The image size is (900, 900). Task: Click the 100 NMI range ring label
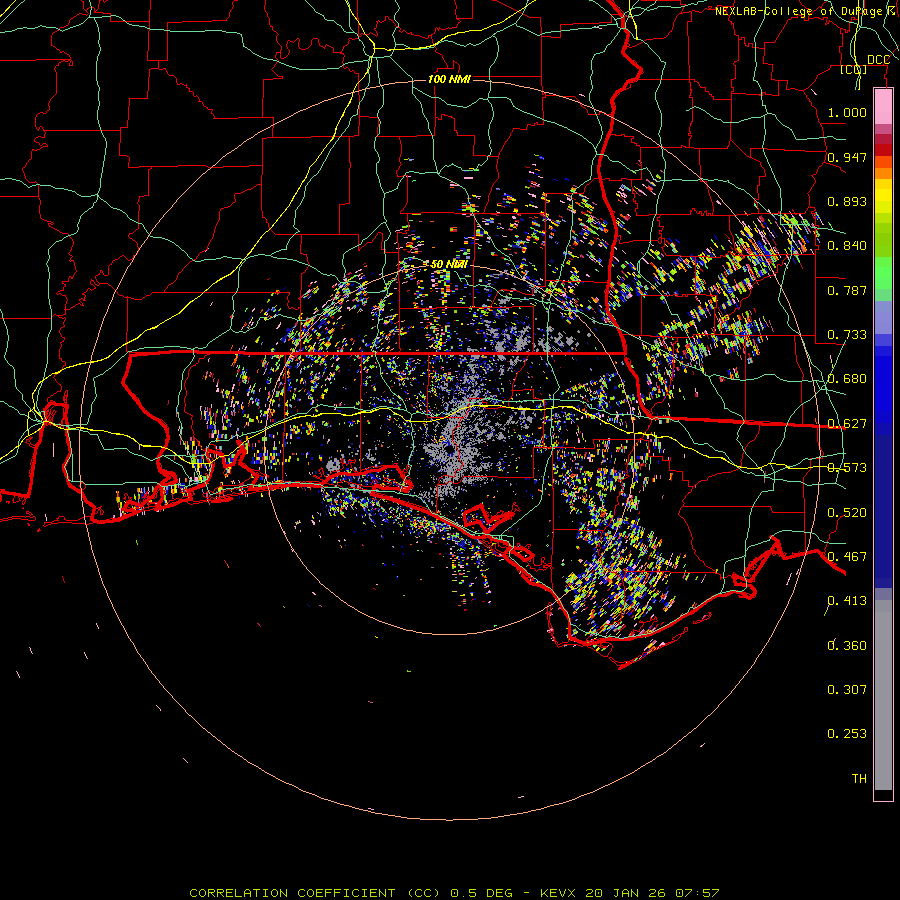[x=449, y=79]
